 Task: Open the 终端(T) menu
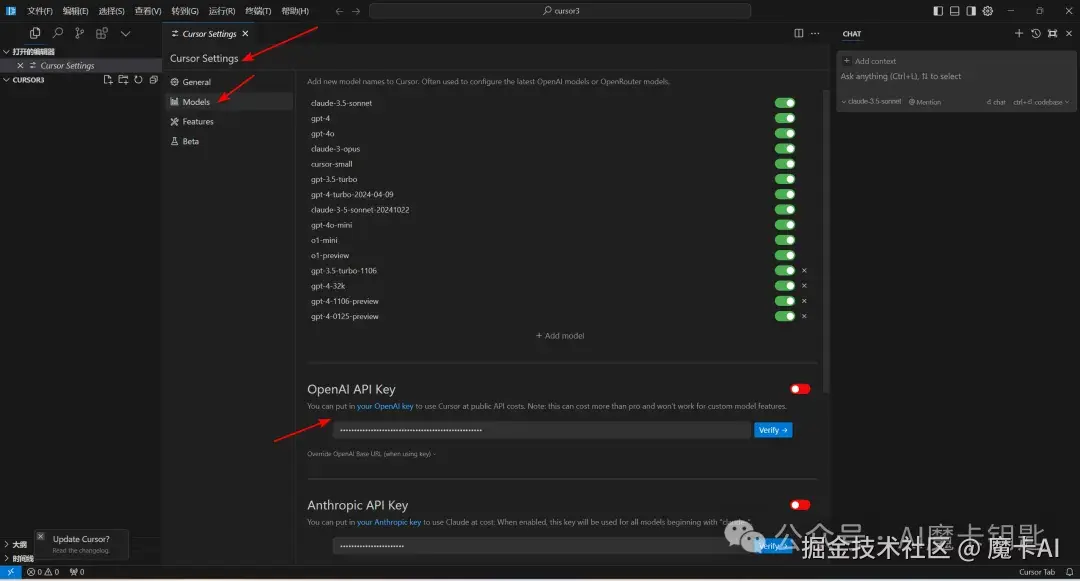tap(258, 11)
